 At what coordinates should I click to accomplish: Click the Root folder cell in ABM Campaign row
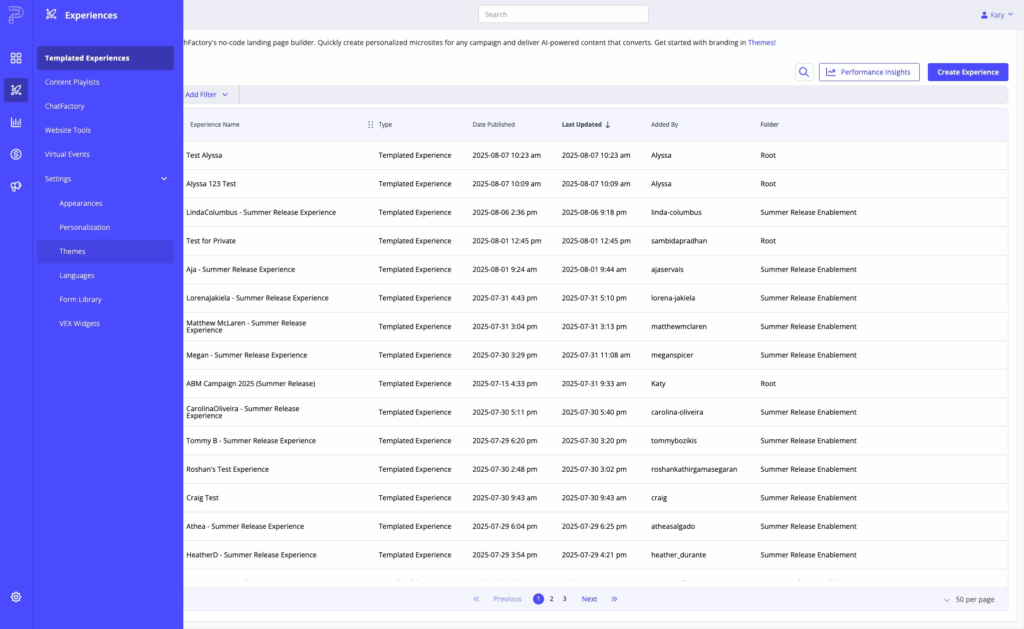[x=768, y=384]
